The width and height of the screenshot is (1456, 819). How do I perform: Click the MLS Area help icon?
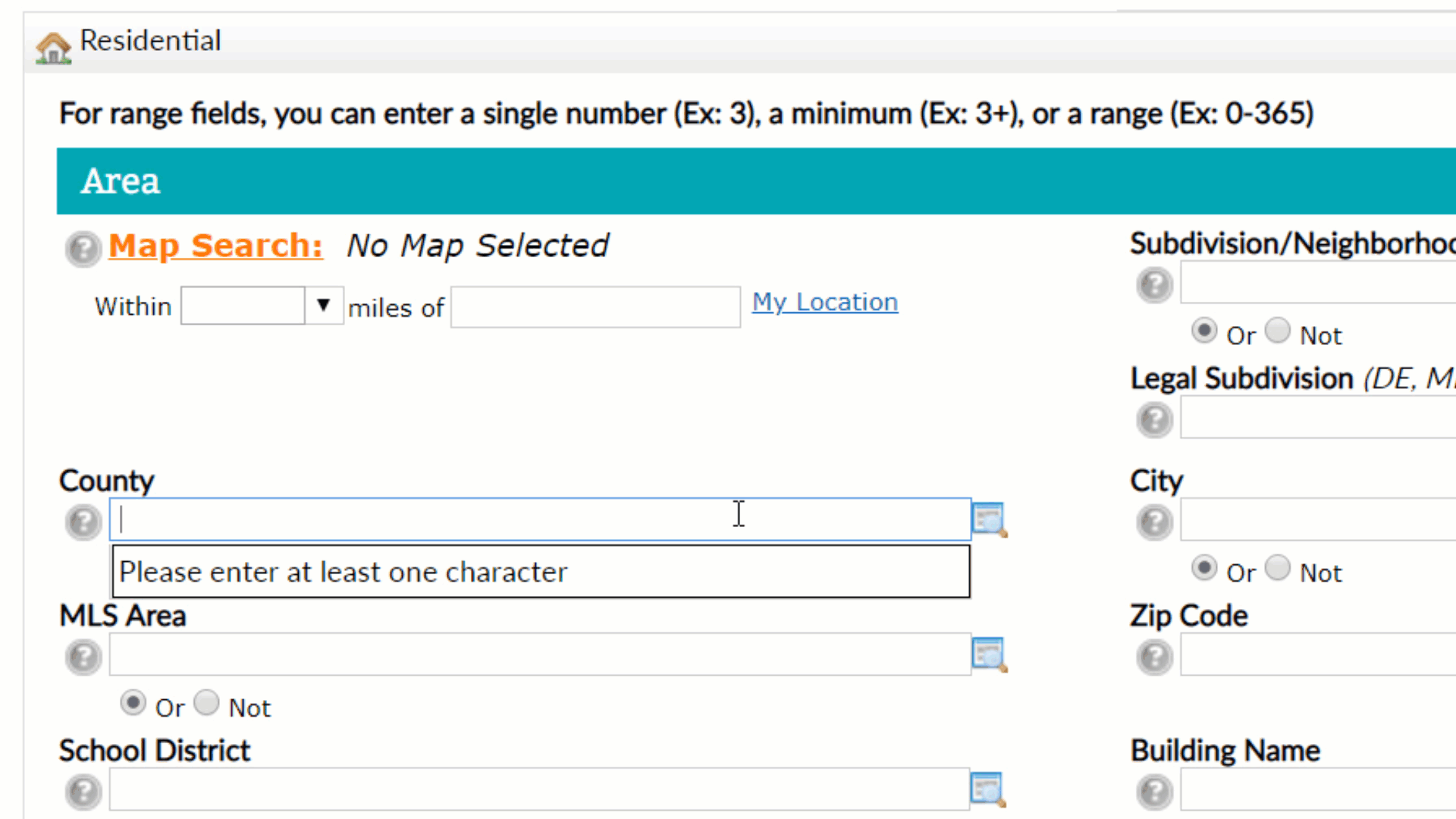(x=83, y=657)
